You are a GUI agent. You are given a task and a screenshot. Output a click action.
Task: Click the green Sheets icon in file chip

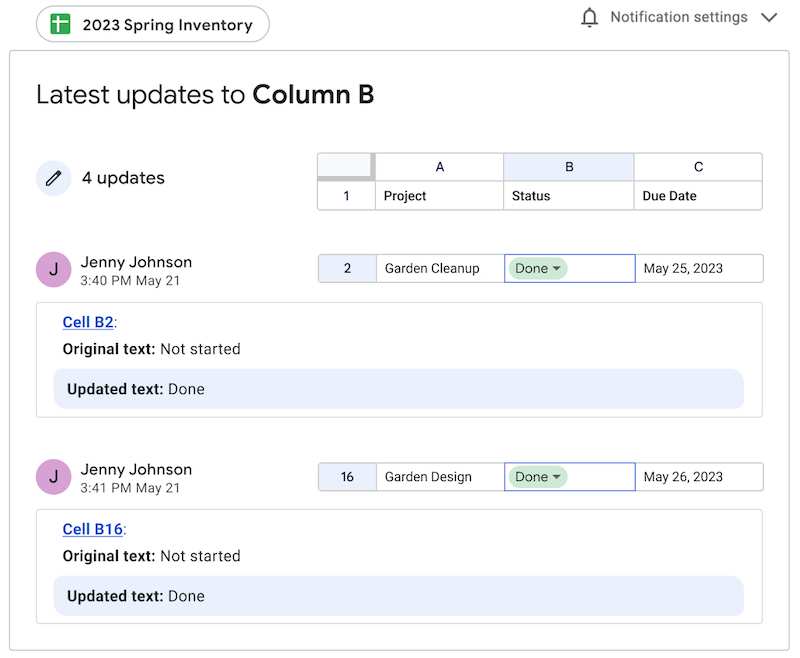(x=60, y=24)
